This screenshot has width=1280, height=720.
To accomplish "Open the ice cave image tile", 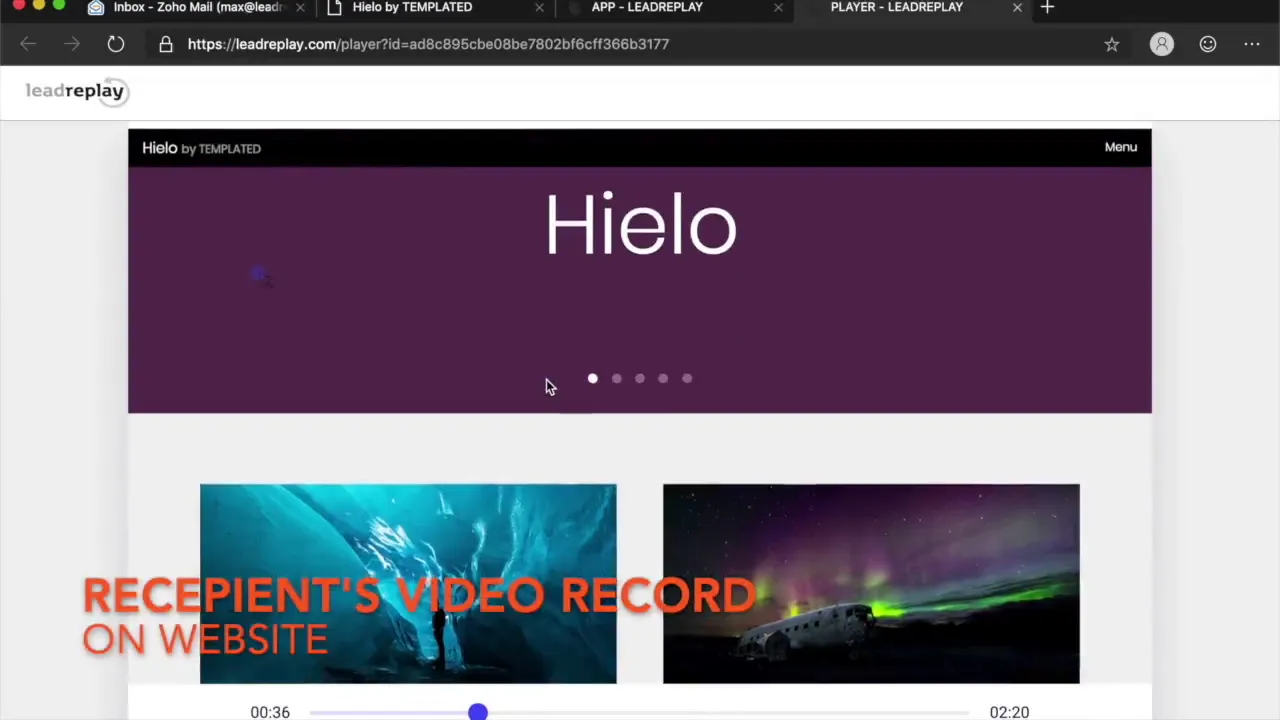I will [x=408, y=584].
